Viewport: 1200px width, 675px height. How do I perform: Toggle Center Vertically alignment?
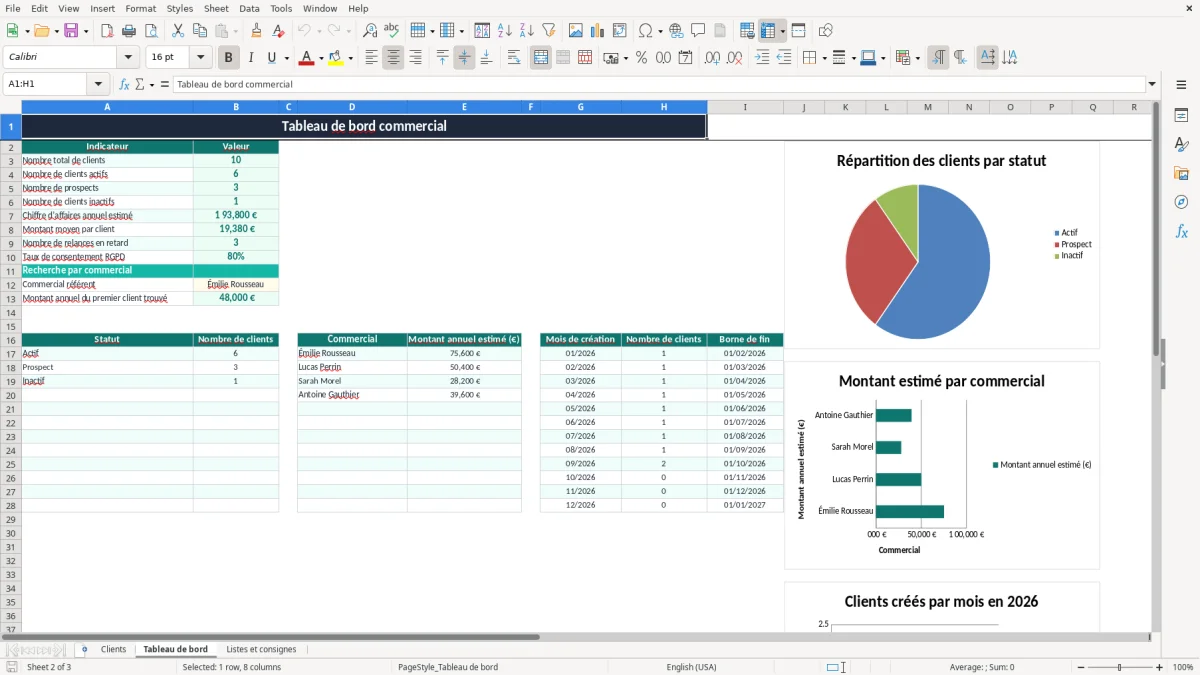pos(464,58)
